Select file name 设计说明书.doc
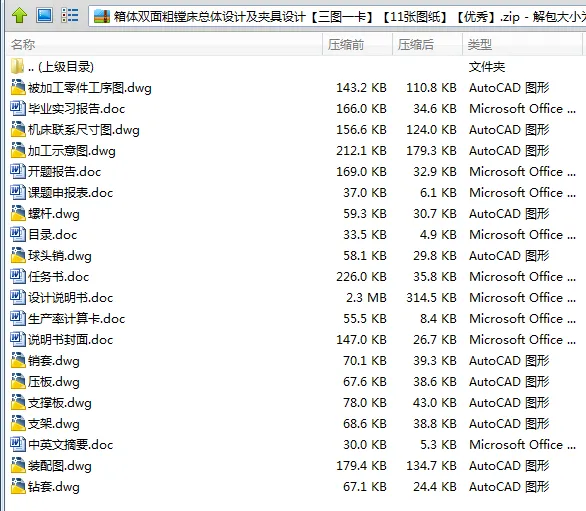This screenshot has height=511, width=586. [x=71, y=298]
